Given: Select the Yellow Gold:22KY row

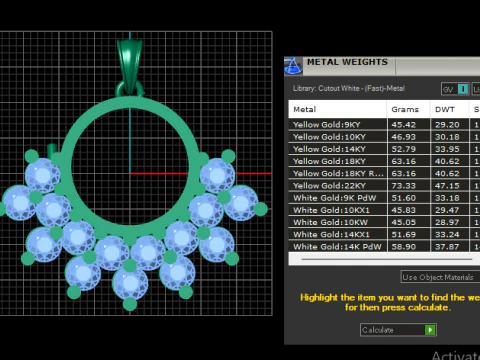Looking at the screenshot, I should click(x=384, y=186).
